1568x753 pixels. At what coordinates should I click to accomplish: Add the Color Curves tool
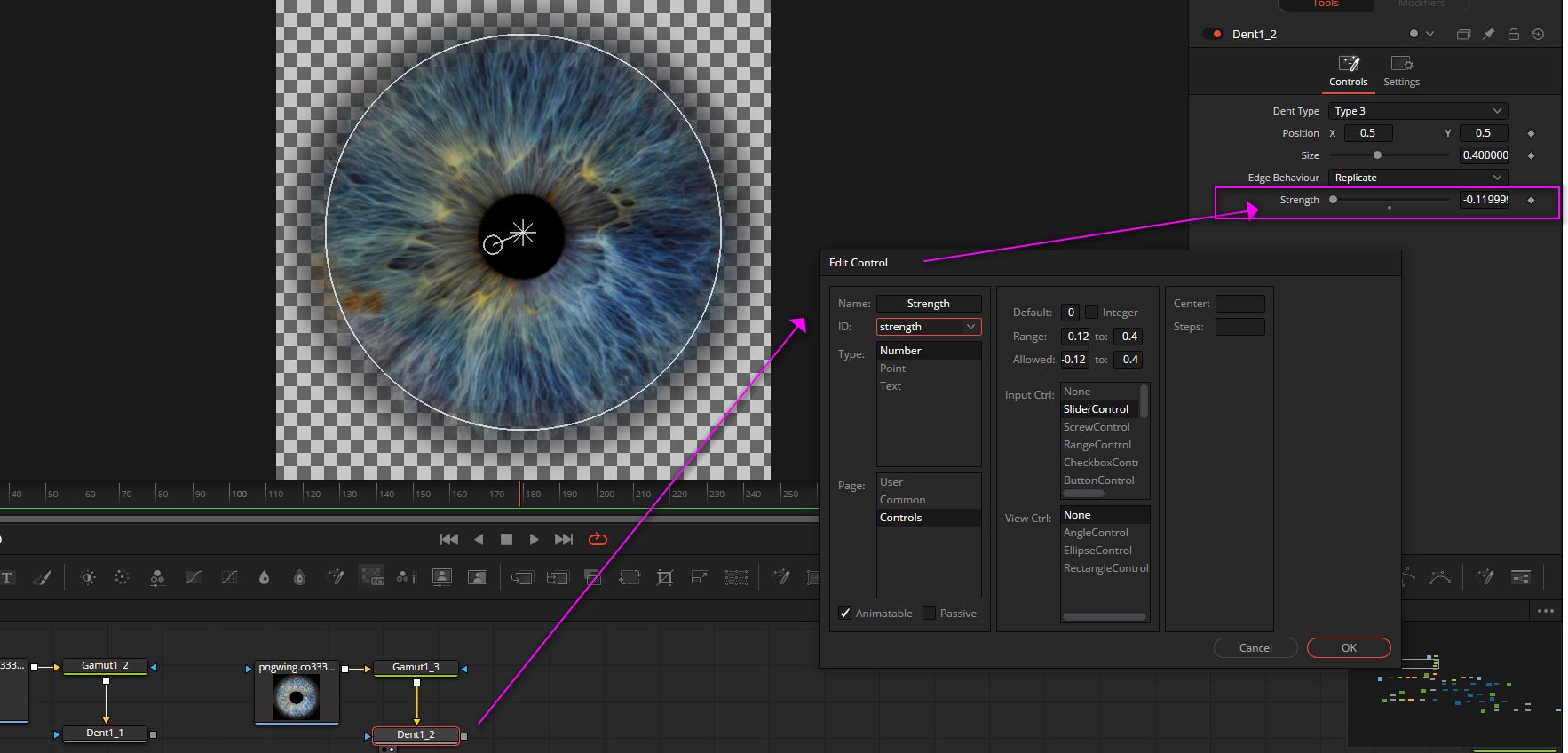pos(194,577)
